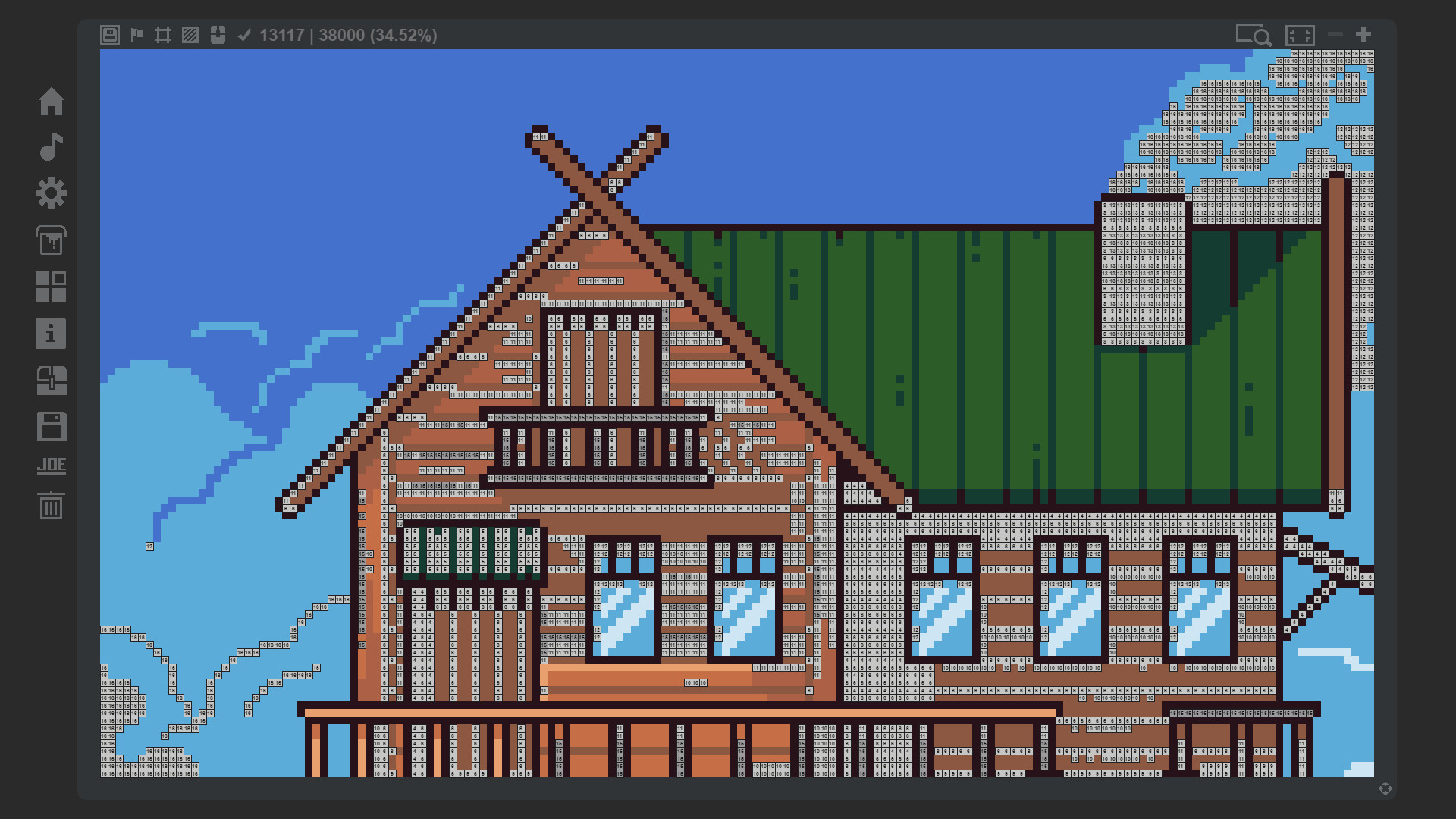Toggle the mouse input mode icon
Screen dimensions: 1456x819
tap(218, 34)
